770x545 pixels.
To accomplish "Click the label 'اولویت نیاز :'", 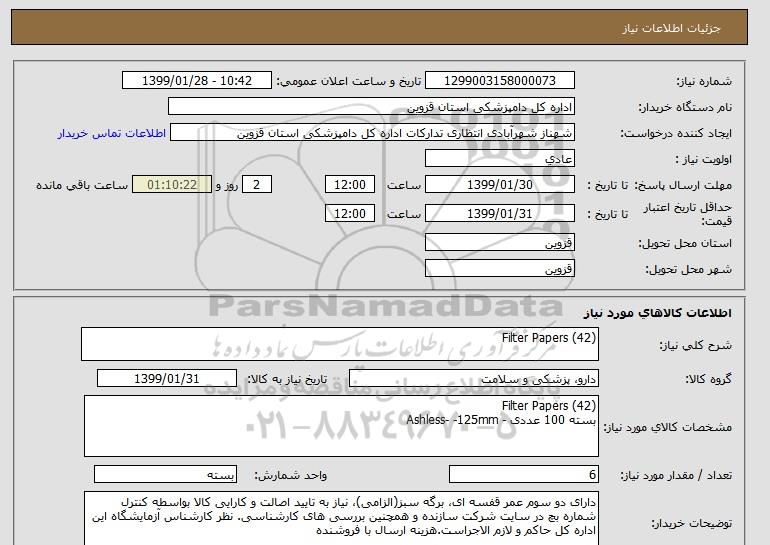I will point(704,159).
